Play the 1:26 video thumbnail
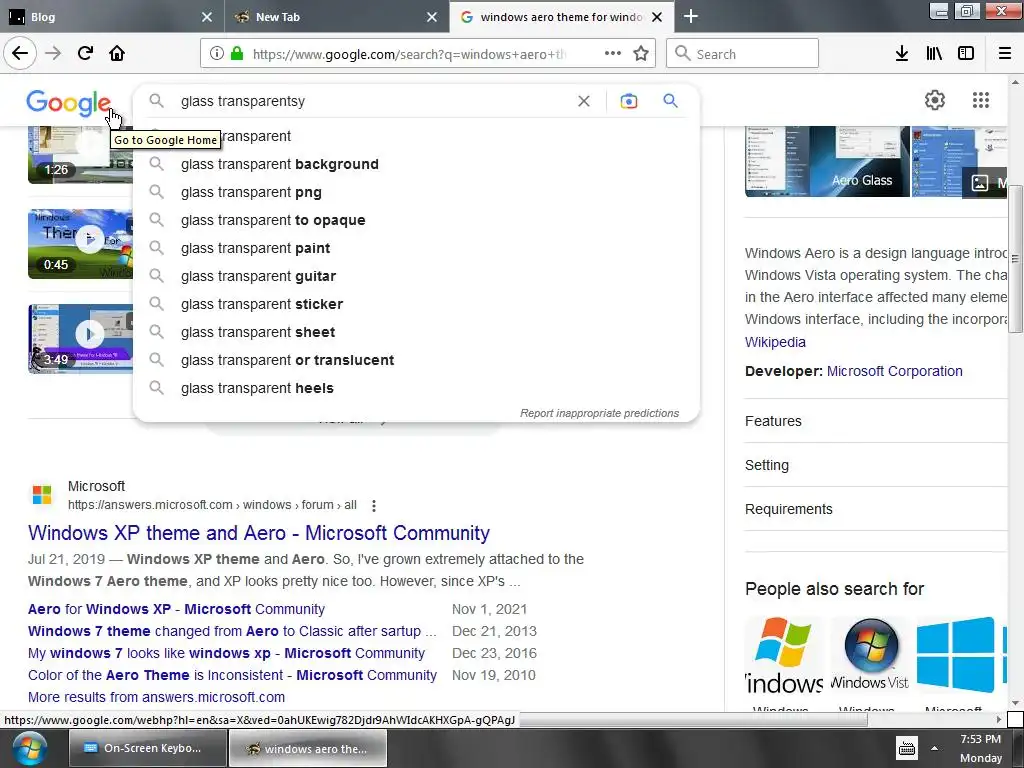The width and height of the screenshot is (1024, 768). [81, 155]
